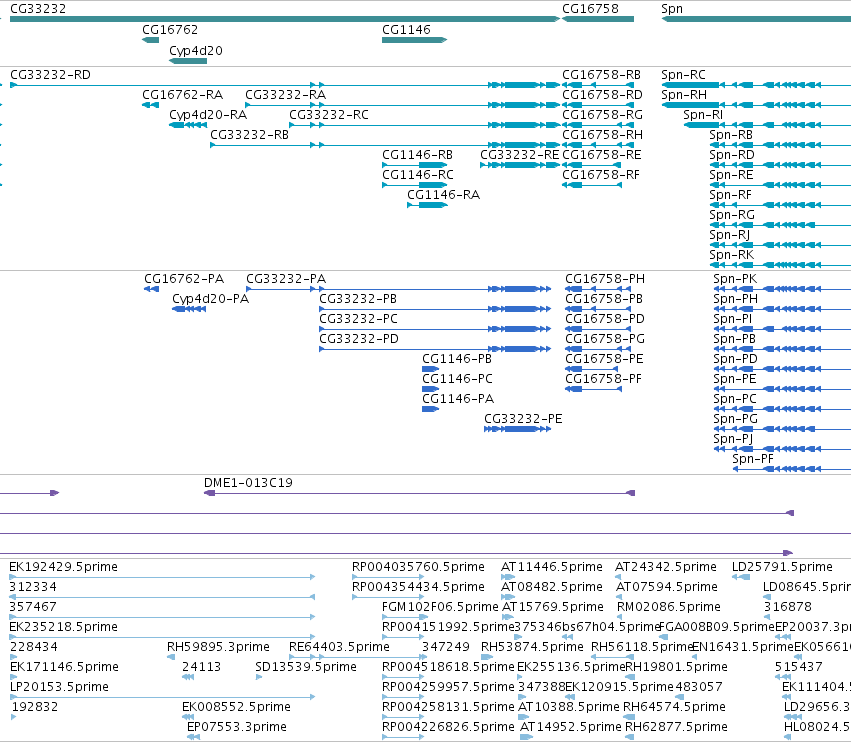The width and height of the screenshot is (851, 742).
Task: Click EST AT24342.5prime
Action: tap(665, 567)
